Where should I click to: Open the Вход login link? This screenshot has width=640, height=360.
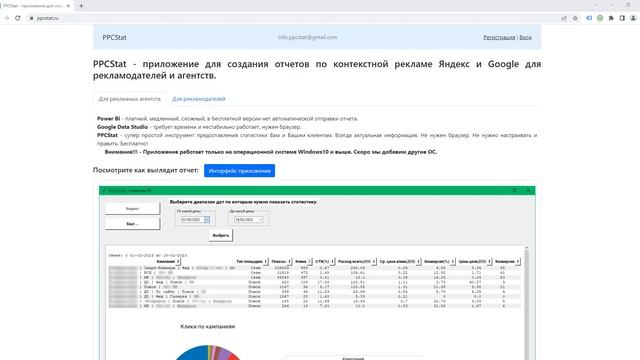[525, 37]
